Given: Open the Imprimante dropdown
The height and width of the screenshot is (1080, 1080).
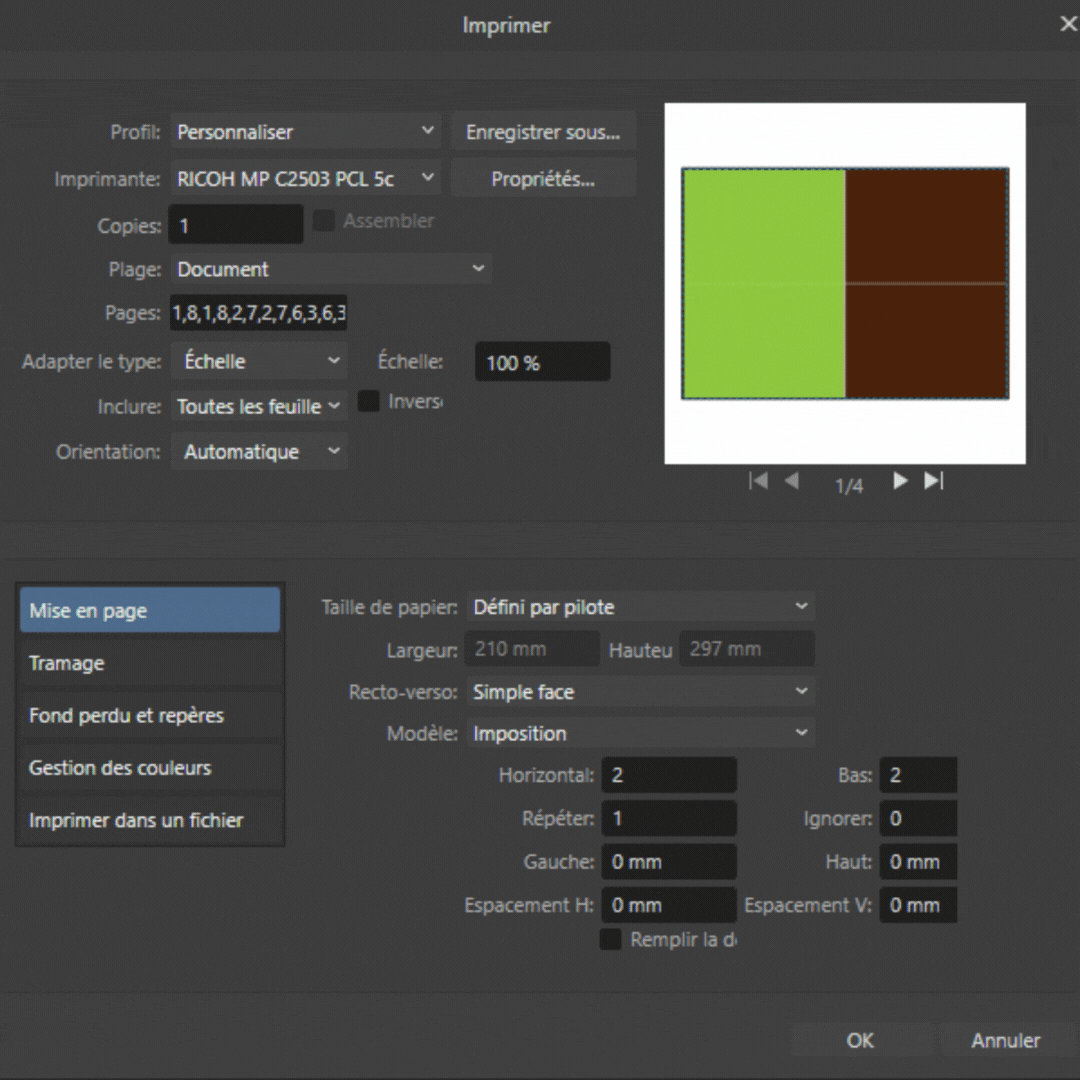Looking at the screenshot, I should 306,179.
